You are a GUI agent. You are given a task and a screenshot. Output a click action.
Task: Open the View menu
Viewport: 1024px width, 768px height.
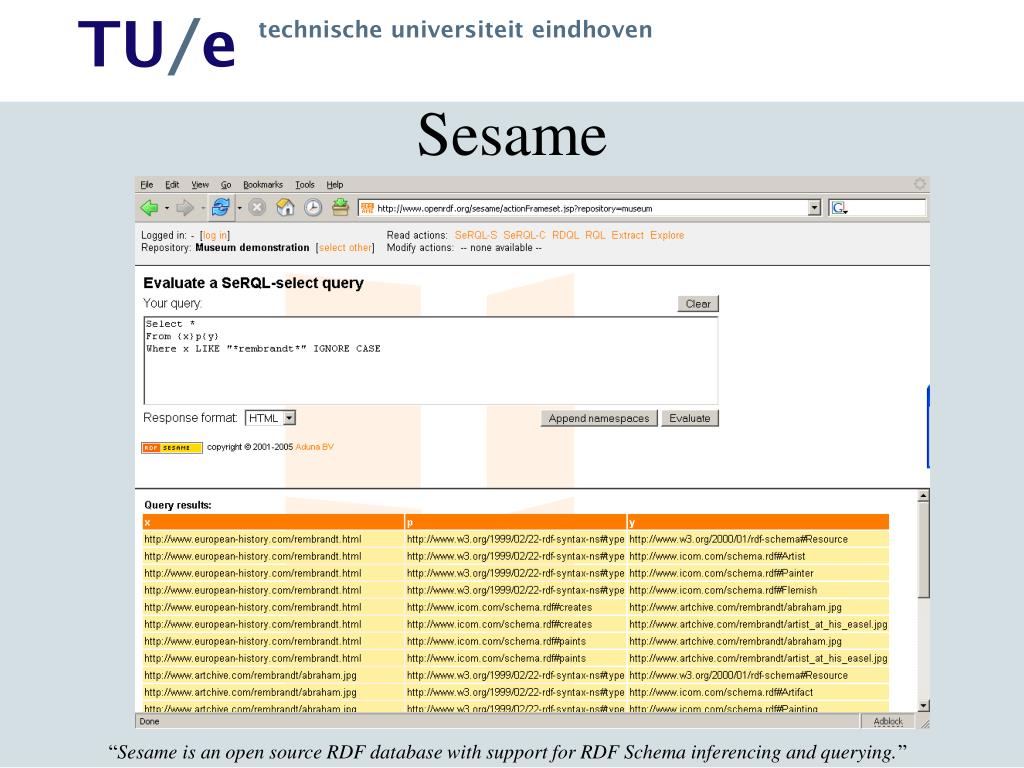click(200, 185)
